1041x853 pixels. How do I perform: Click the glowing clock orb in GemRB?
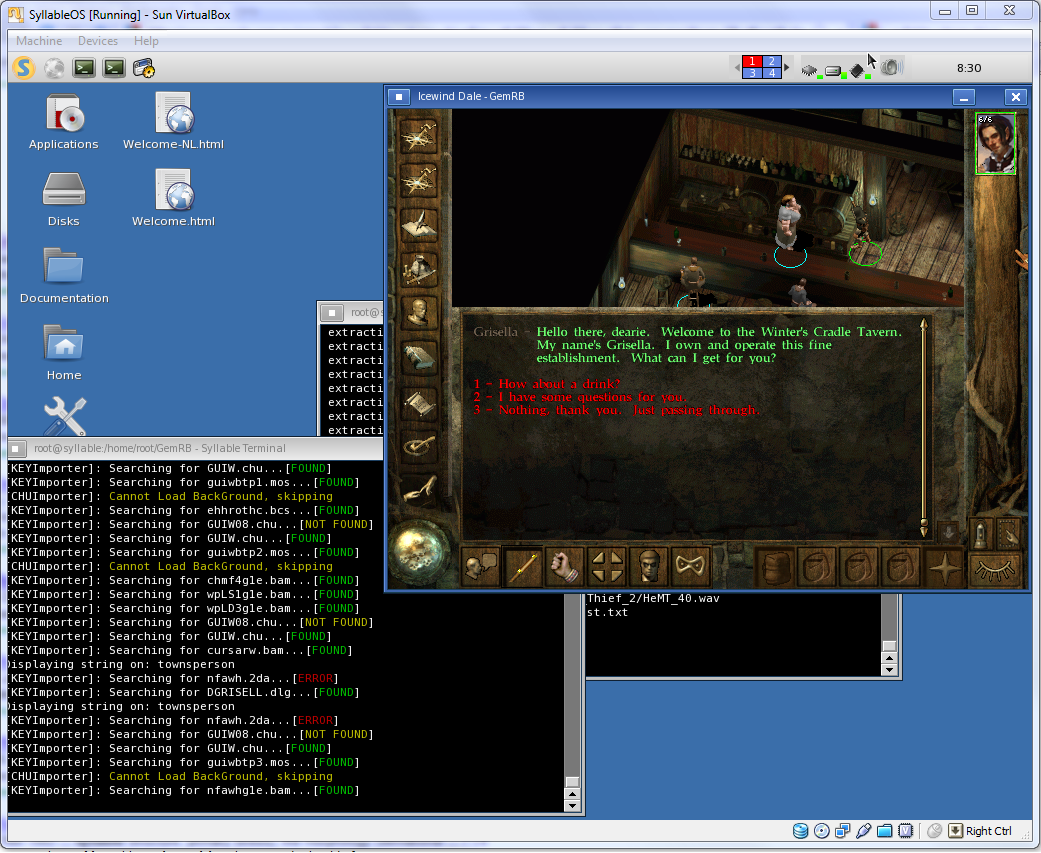[x=420, y=552]
